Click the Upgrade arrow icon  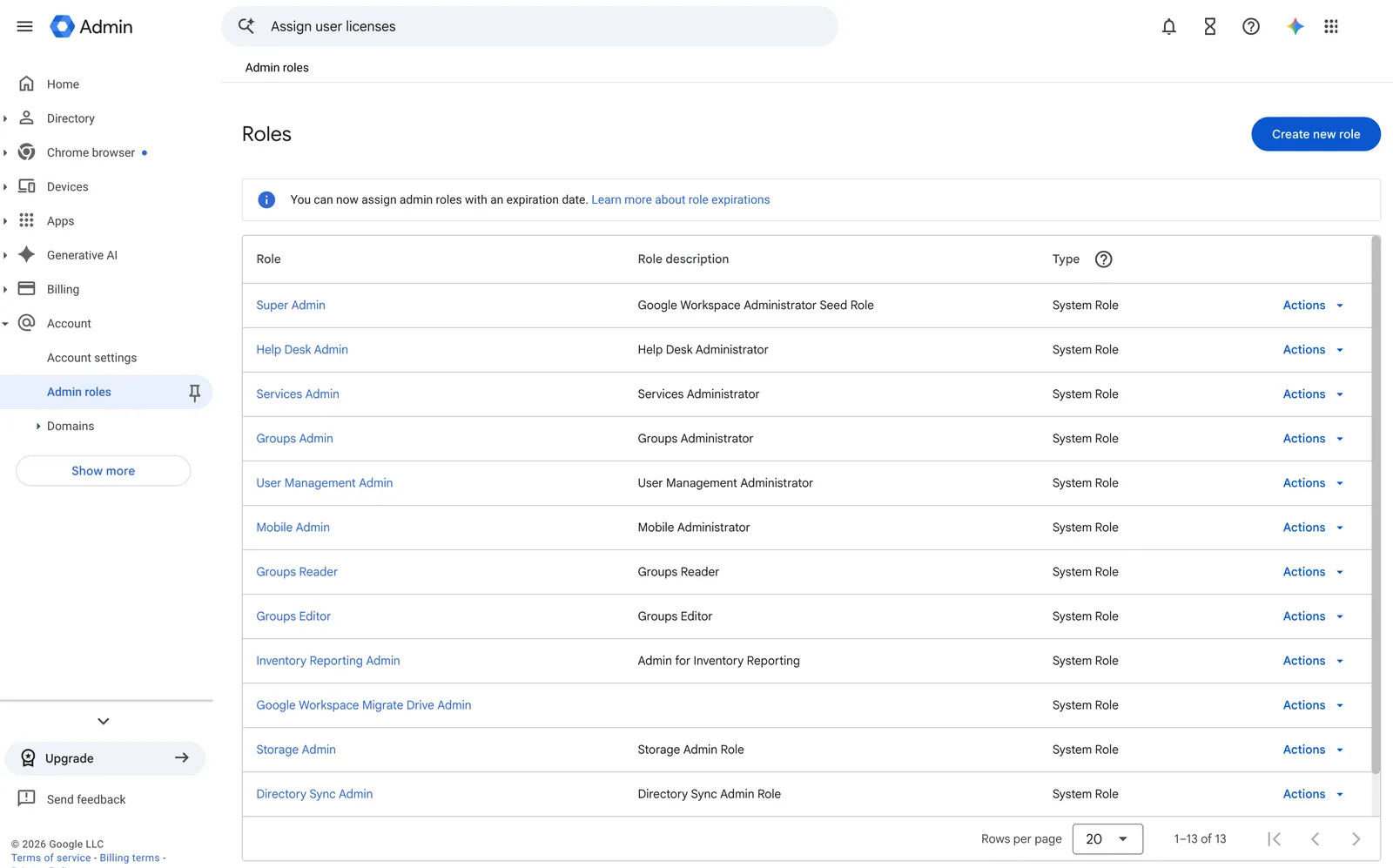[x=182, y=758]
